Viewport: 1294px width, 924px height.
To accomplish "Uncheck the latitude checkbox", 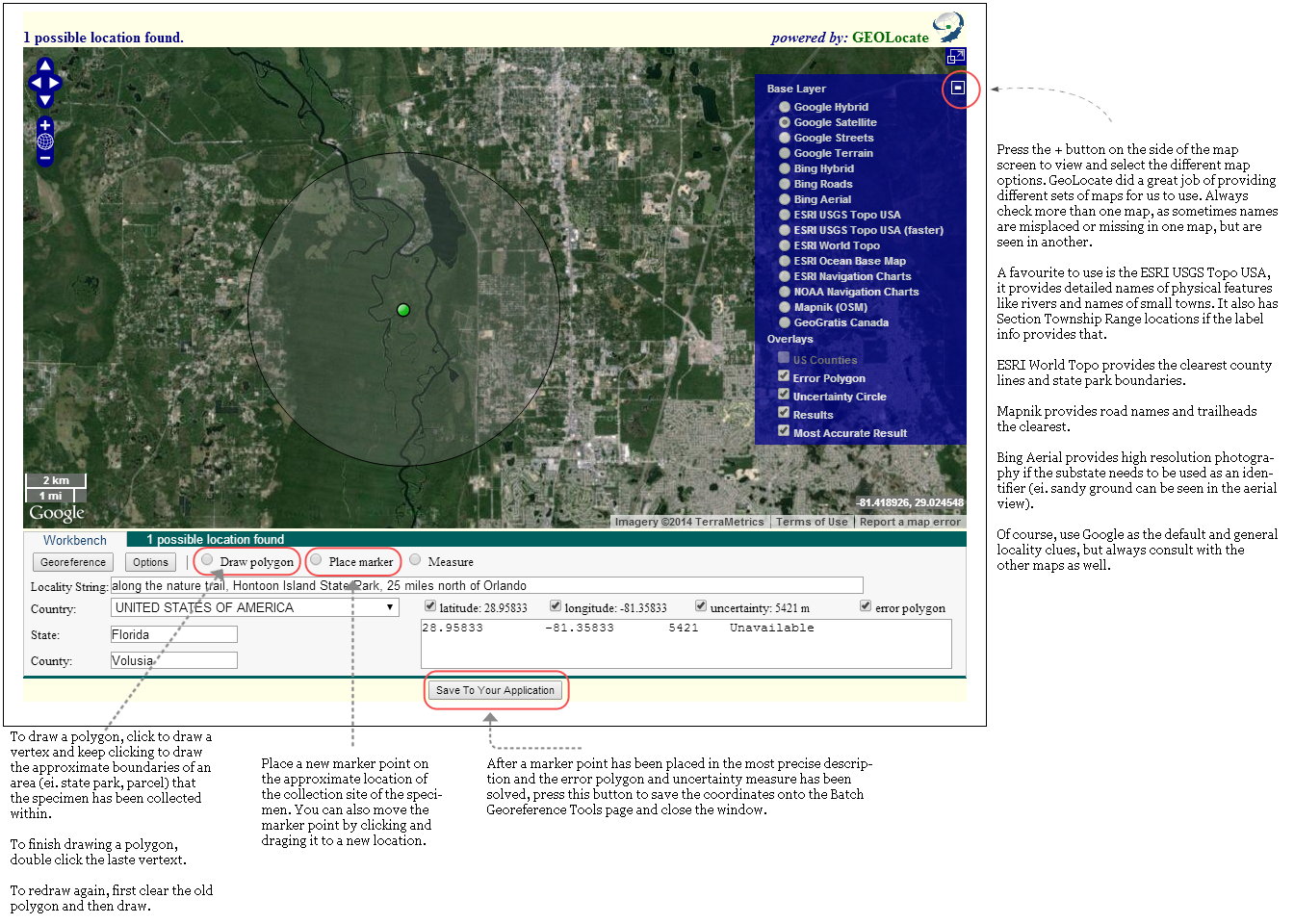I will [x=430, y=606].
